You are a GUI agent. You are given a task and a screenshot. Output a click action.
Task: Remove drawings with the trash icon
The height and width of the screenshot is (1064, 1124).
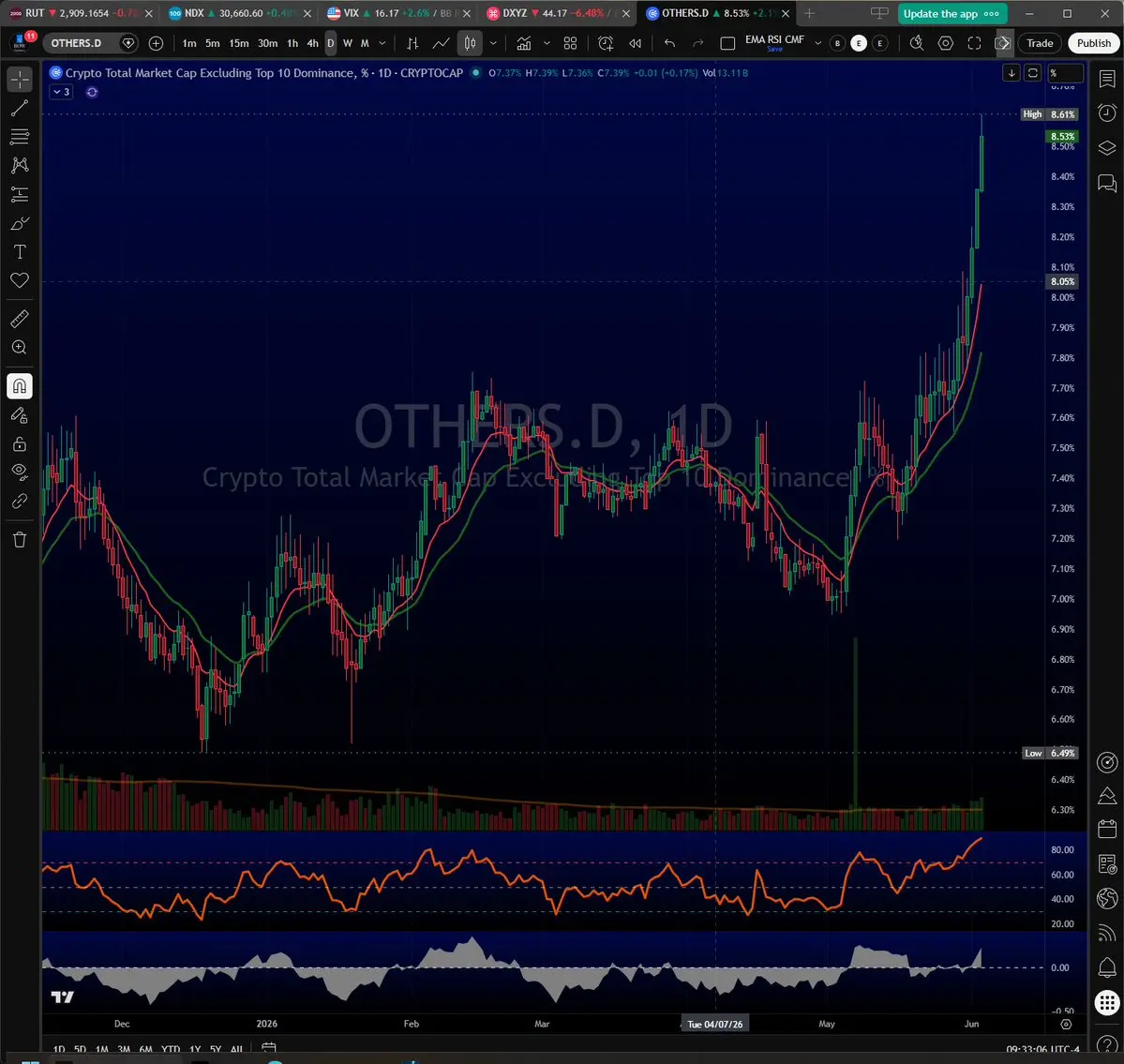tap(20, 539)
